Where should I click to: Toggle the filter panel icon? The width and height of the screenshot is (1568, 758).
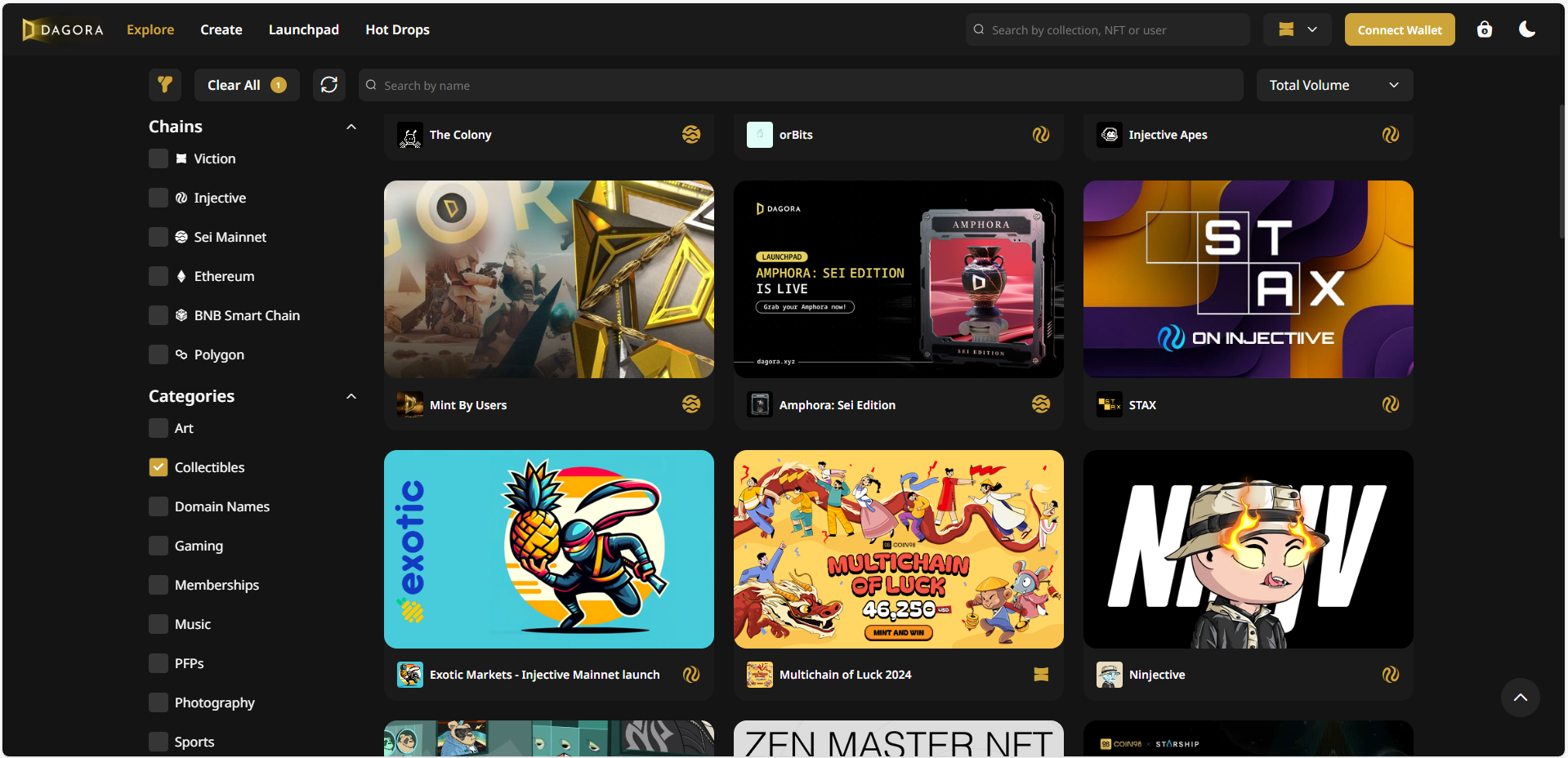tap(165, 85)
